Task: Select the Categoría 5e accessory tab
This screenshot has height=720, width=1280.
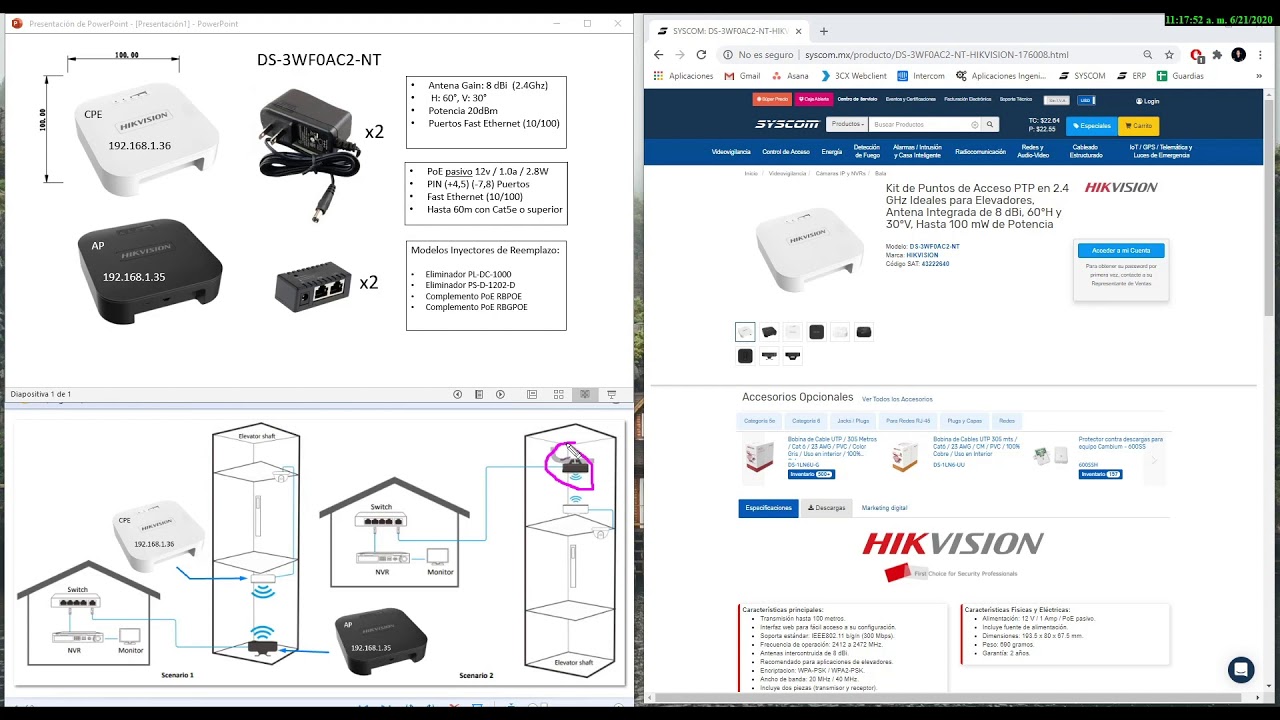Action: click(760, 421)
